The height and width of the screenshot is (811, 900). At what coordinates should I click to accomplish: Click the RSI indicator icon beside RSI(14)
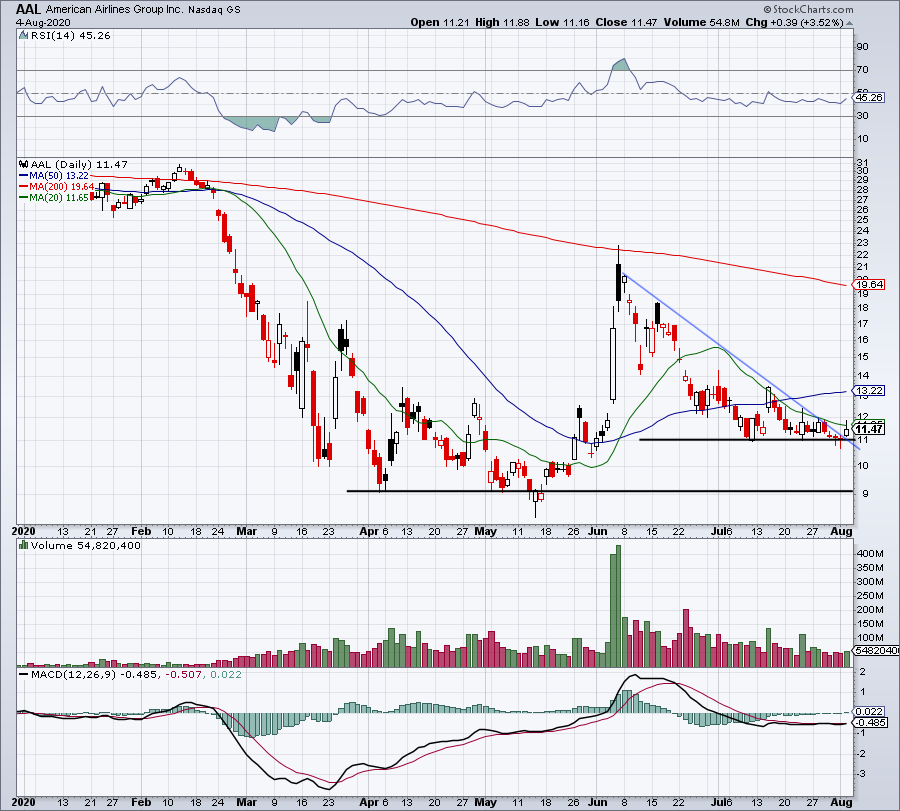pyautogui.click(x=23, y=35)
